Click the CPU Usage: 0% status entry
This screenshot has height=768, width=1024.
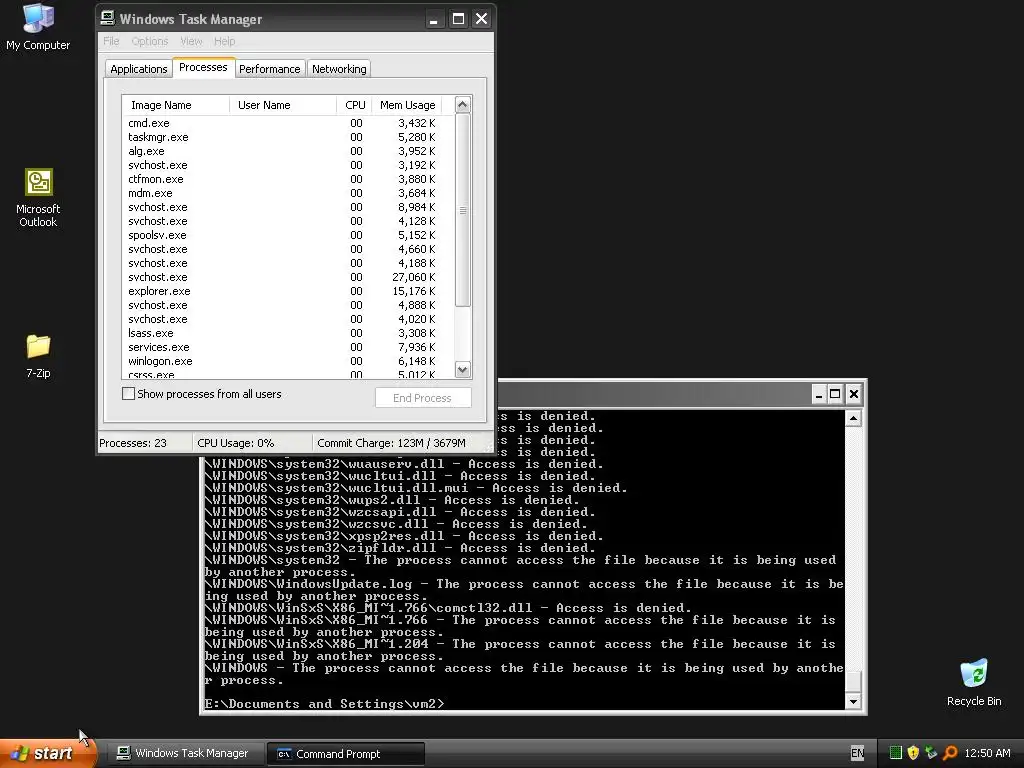pos(252,443)
